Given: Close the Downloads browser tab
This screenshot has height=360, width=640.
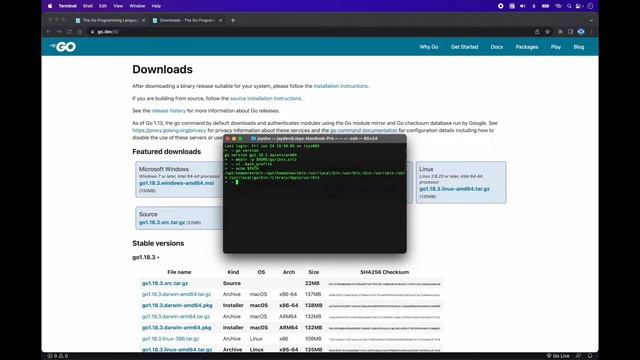Looking at the screenshot, I should [x=221, y=20].
